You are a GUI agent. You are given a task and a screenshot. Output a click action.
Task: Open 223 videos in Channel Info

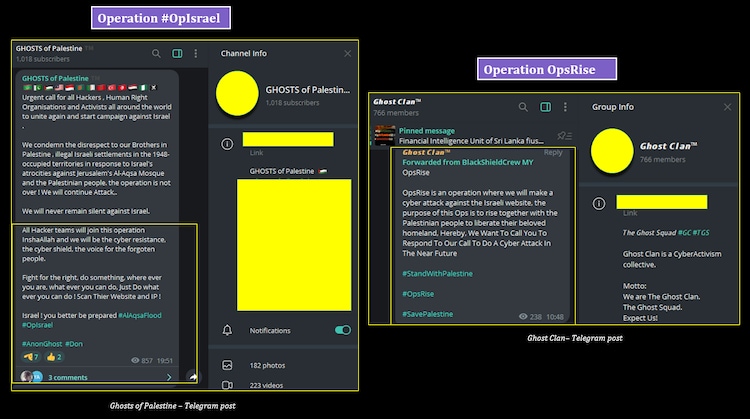(x=268, y=385)
